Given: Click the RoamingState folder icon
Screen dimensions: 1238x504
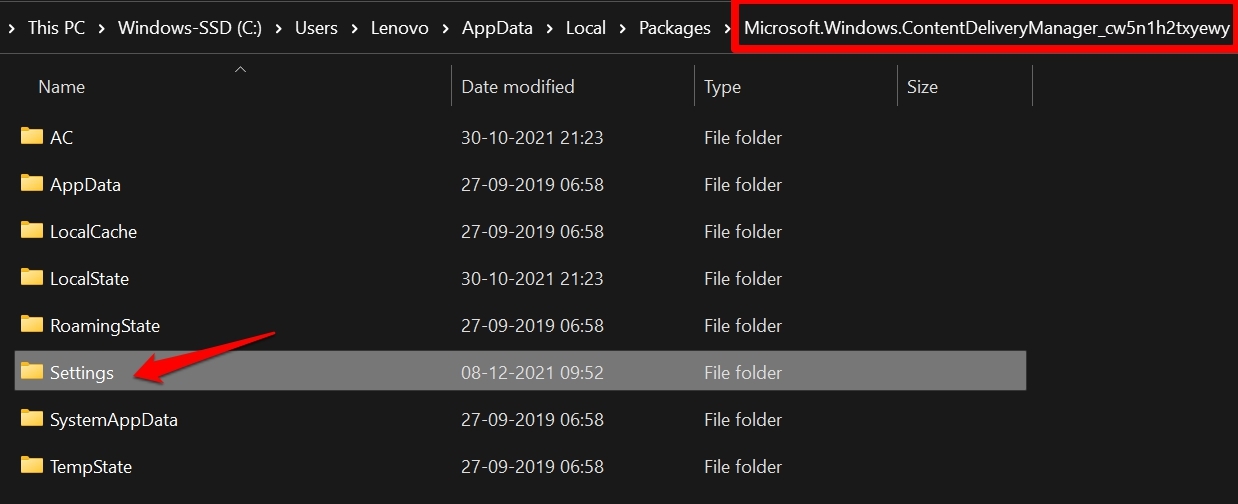Looking at the screenshot, I should click(32, 325).
